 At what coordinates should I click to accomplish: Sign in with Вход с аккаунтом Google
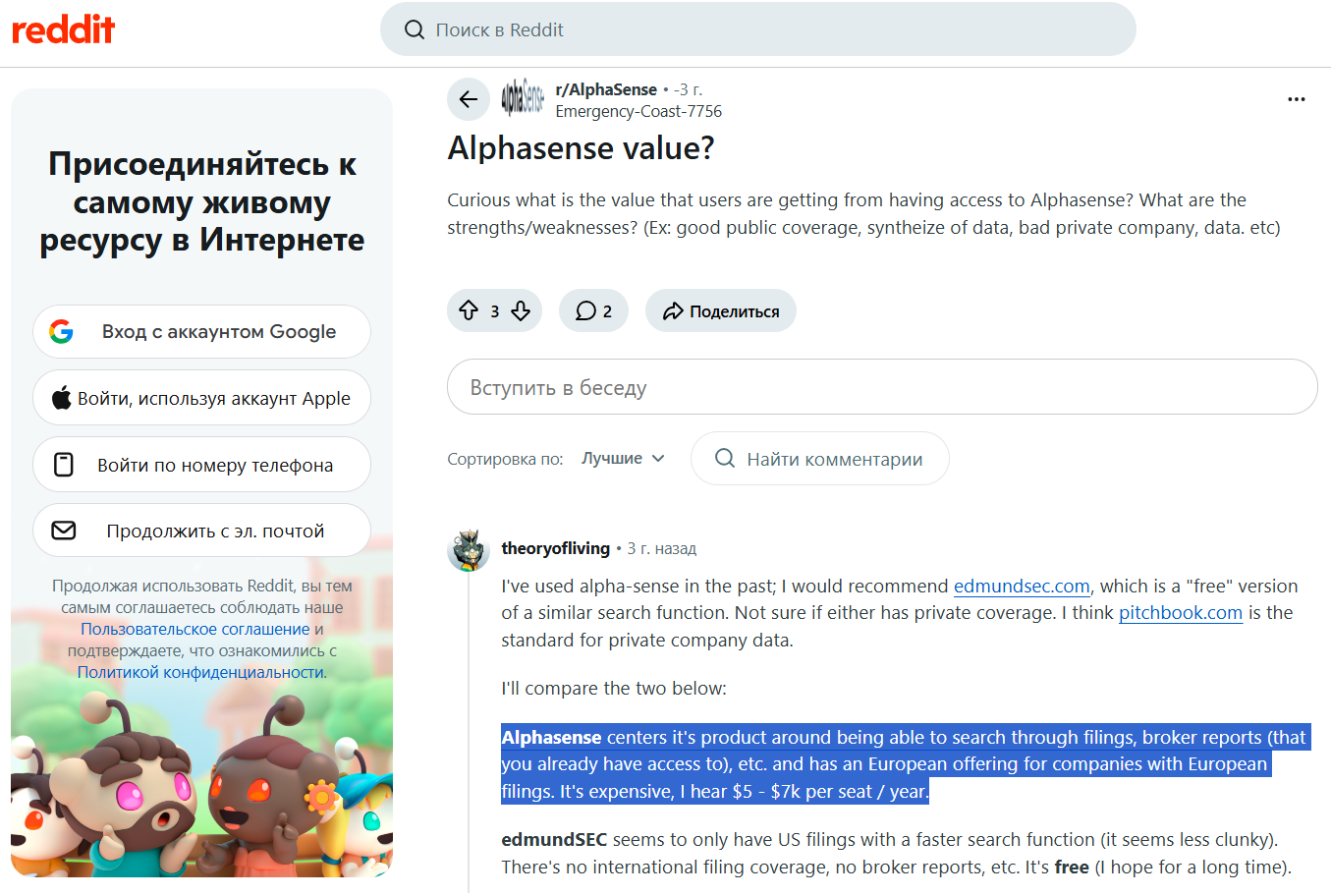(x=201, y=332)
